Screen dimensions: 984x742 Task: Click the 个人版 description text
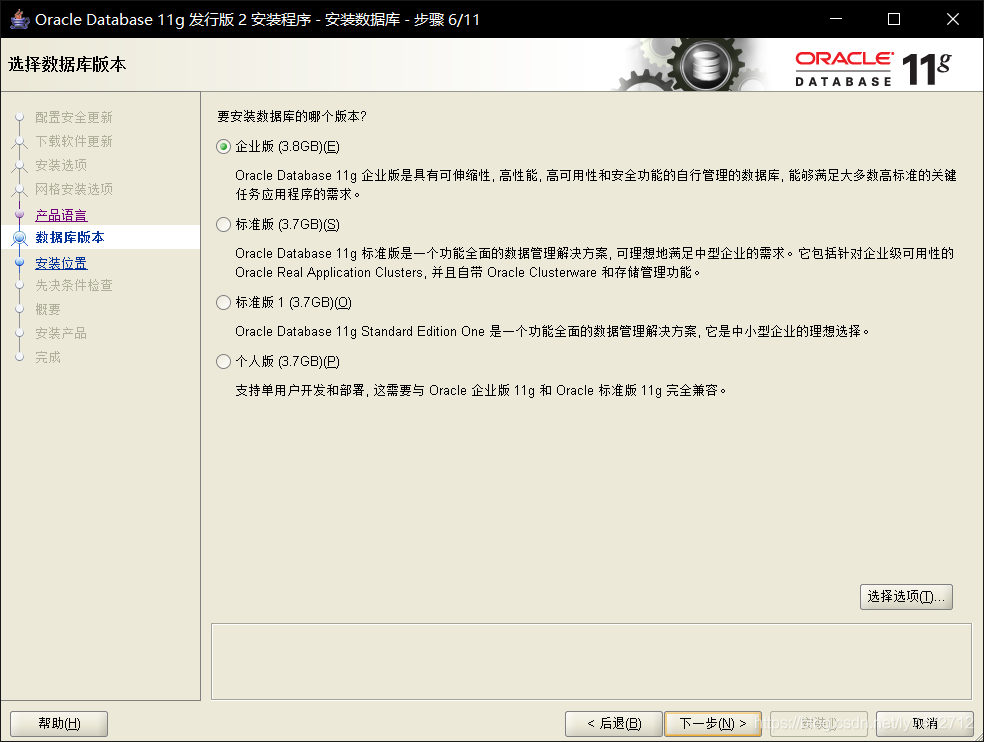tap(481, 390)
